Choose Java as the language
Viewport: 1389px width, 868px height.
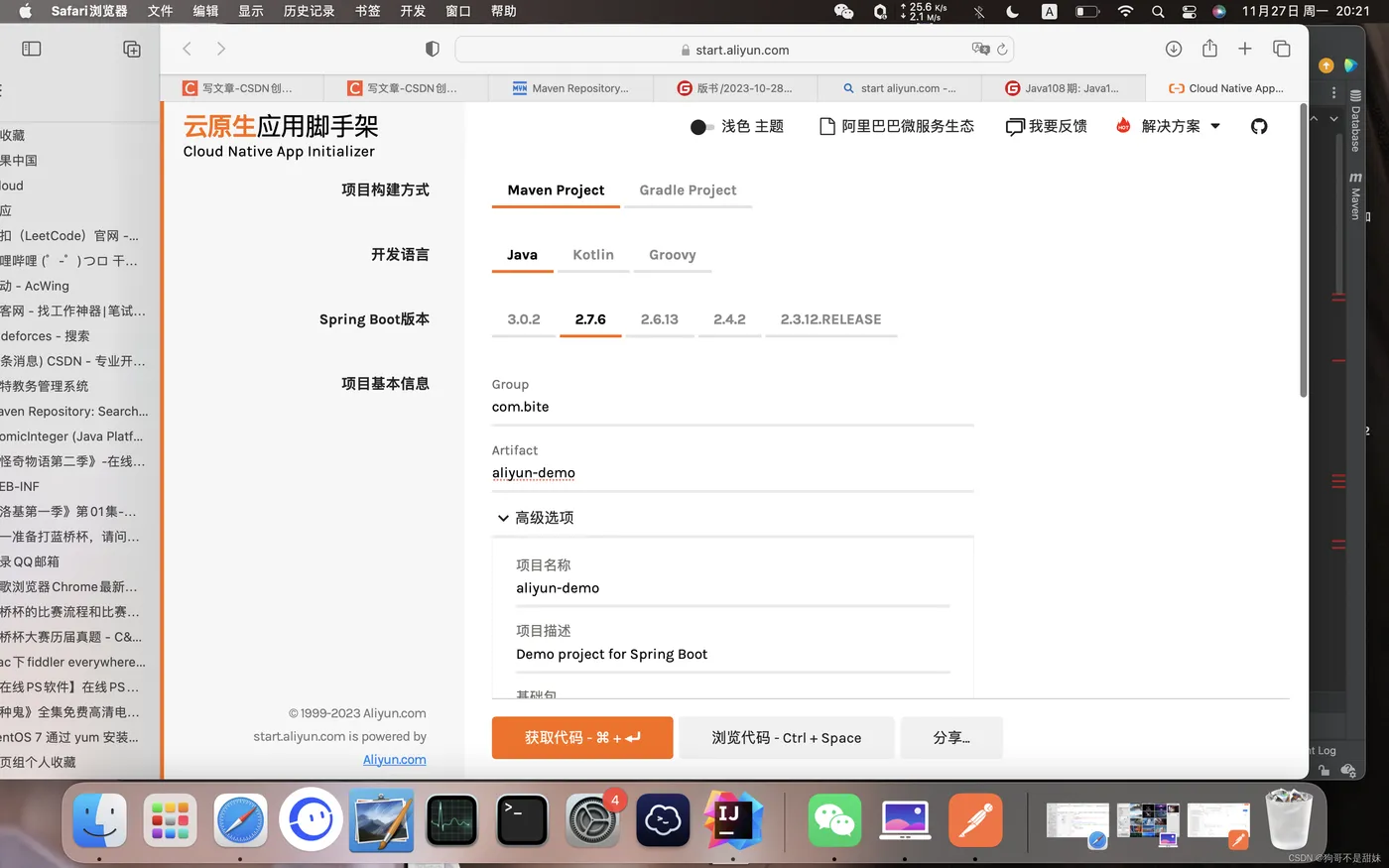[522, 255]
